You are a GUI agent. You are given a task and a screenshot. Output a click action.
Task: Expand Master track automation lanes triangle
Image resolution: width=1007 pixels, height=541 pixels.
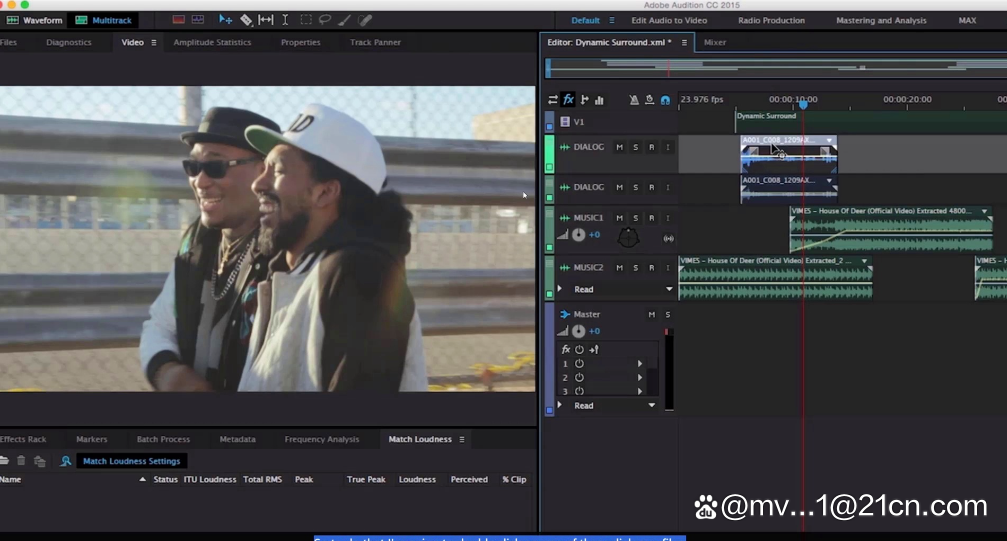[x=560, y=405]
